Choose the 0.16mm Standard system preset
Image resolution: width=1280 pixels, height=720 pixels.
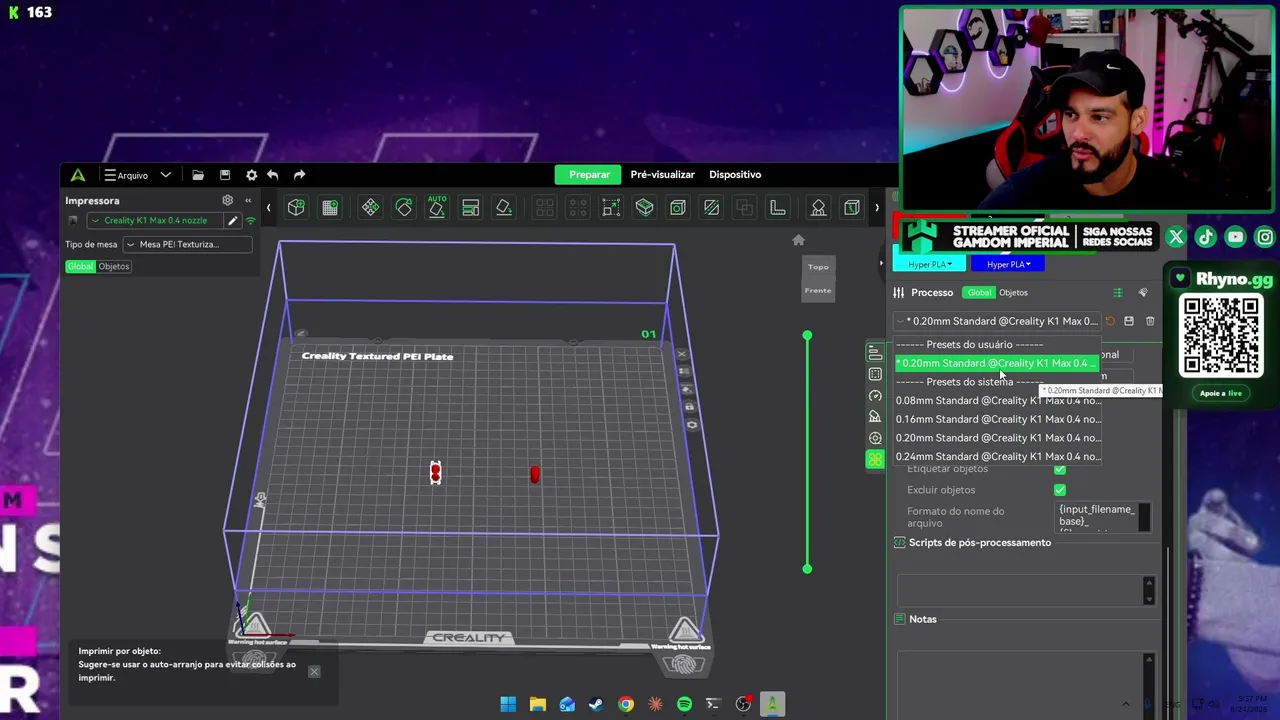click(997, 419)
